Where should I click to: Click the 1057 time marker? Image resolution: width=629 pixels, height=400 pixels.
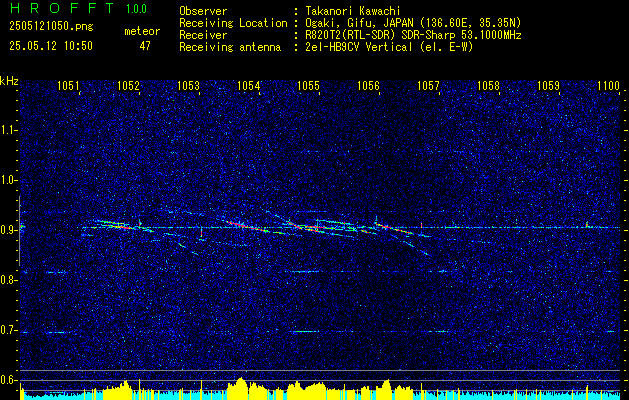point(428,85)
